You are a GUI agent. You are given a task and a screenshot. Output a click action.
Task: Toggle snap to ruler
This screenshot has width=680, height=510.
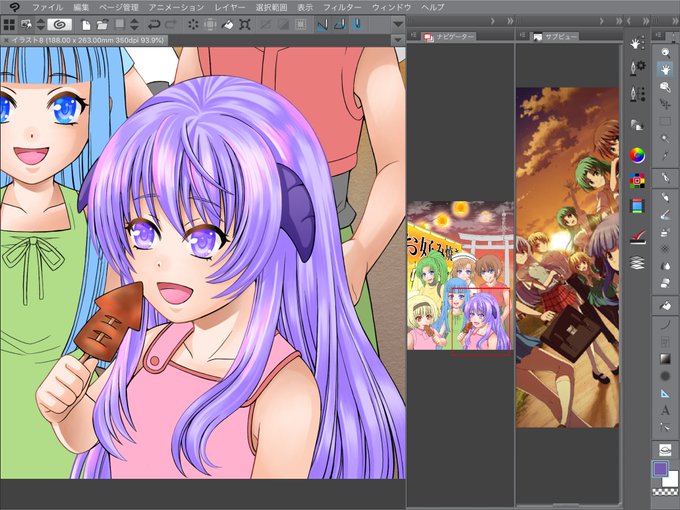point(322,25)
